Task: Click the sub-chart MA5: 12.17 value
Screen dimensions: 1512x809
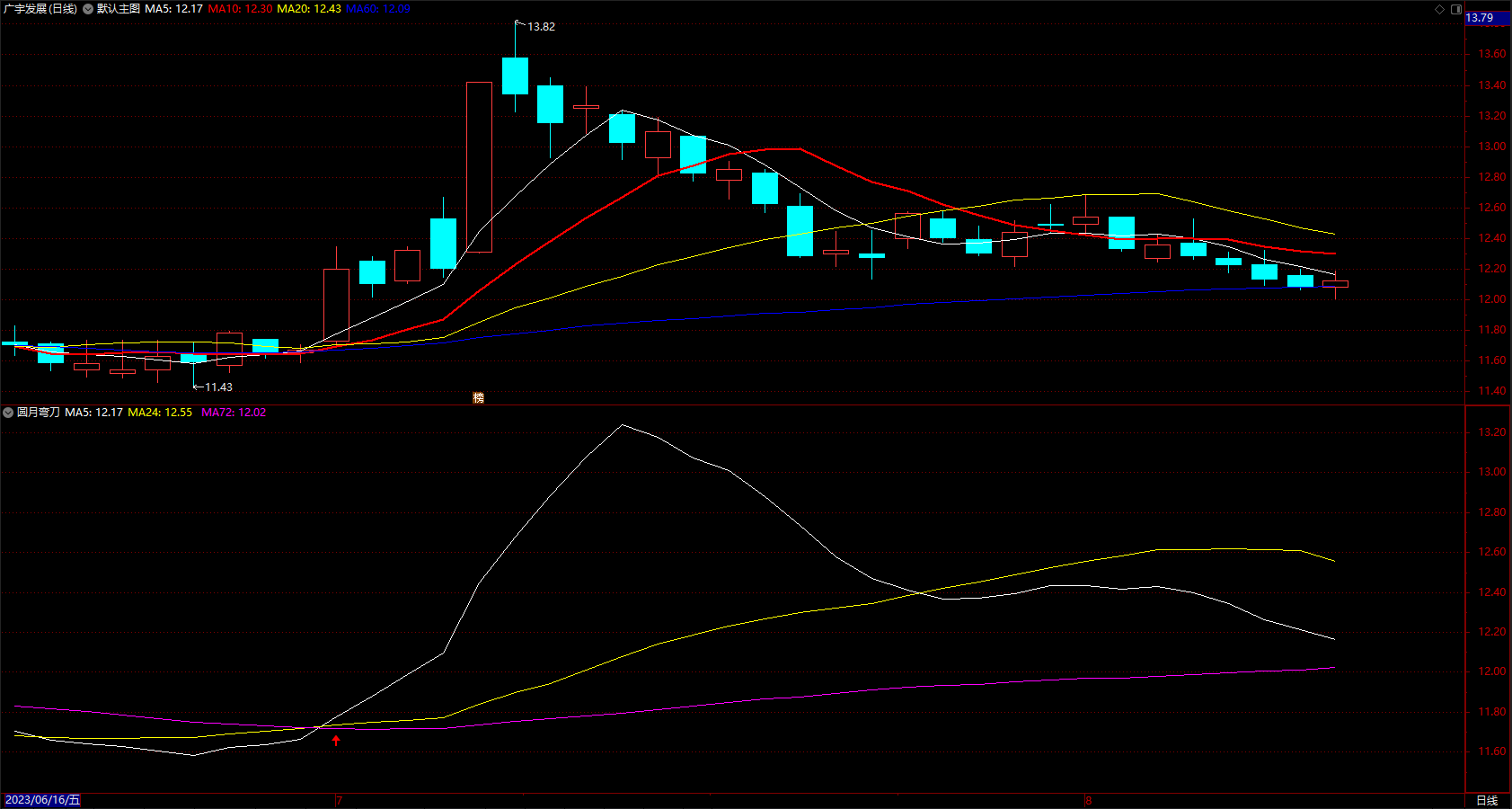Action: (94, 413)
